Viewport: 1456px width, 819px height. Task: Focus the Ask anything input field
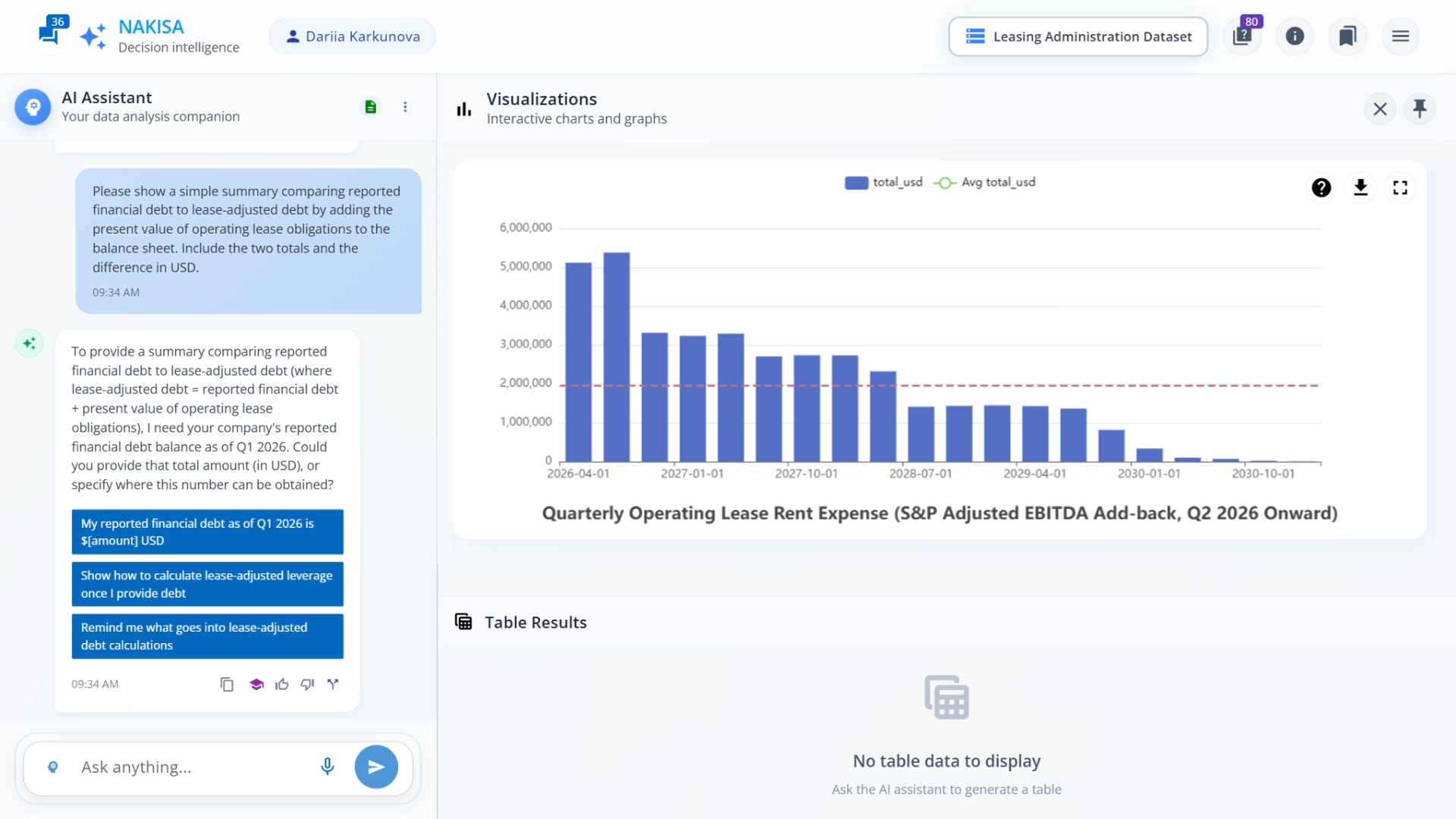pos(193,767)
